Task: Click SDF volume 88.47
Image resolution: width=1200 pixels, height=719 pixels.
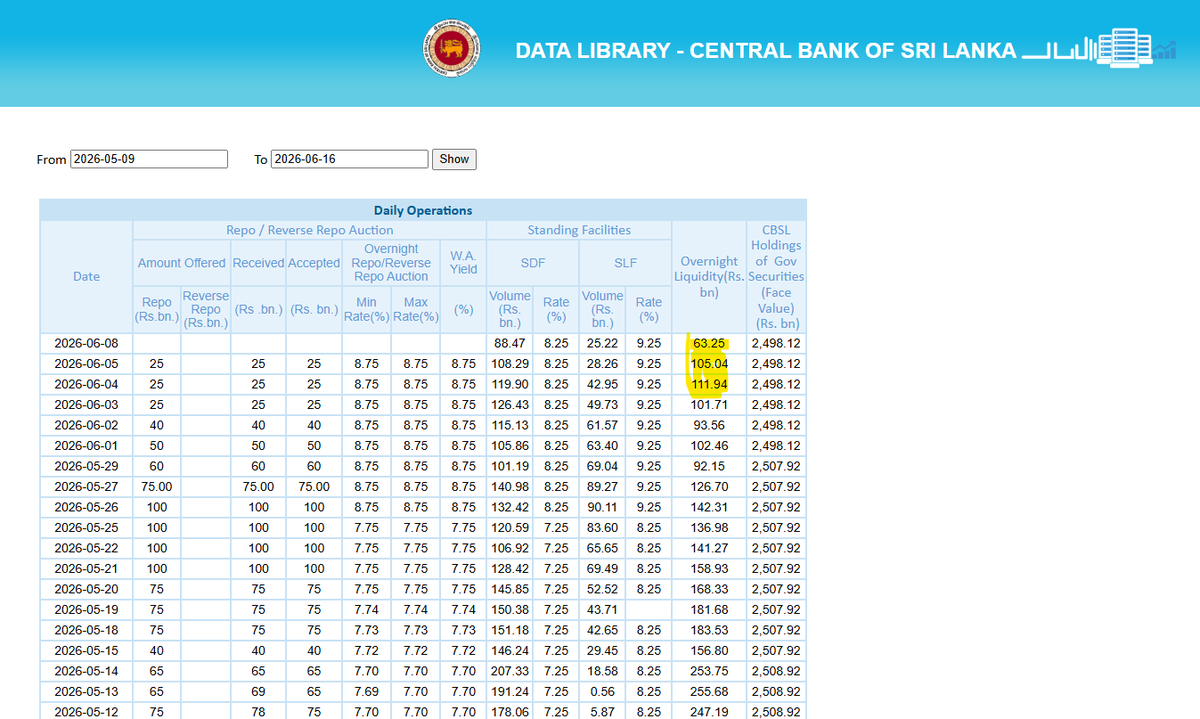Action: coord(510,344)
